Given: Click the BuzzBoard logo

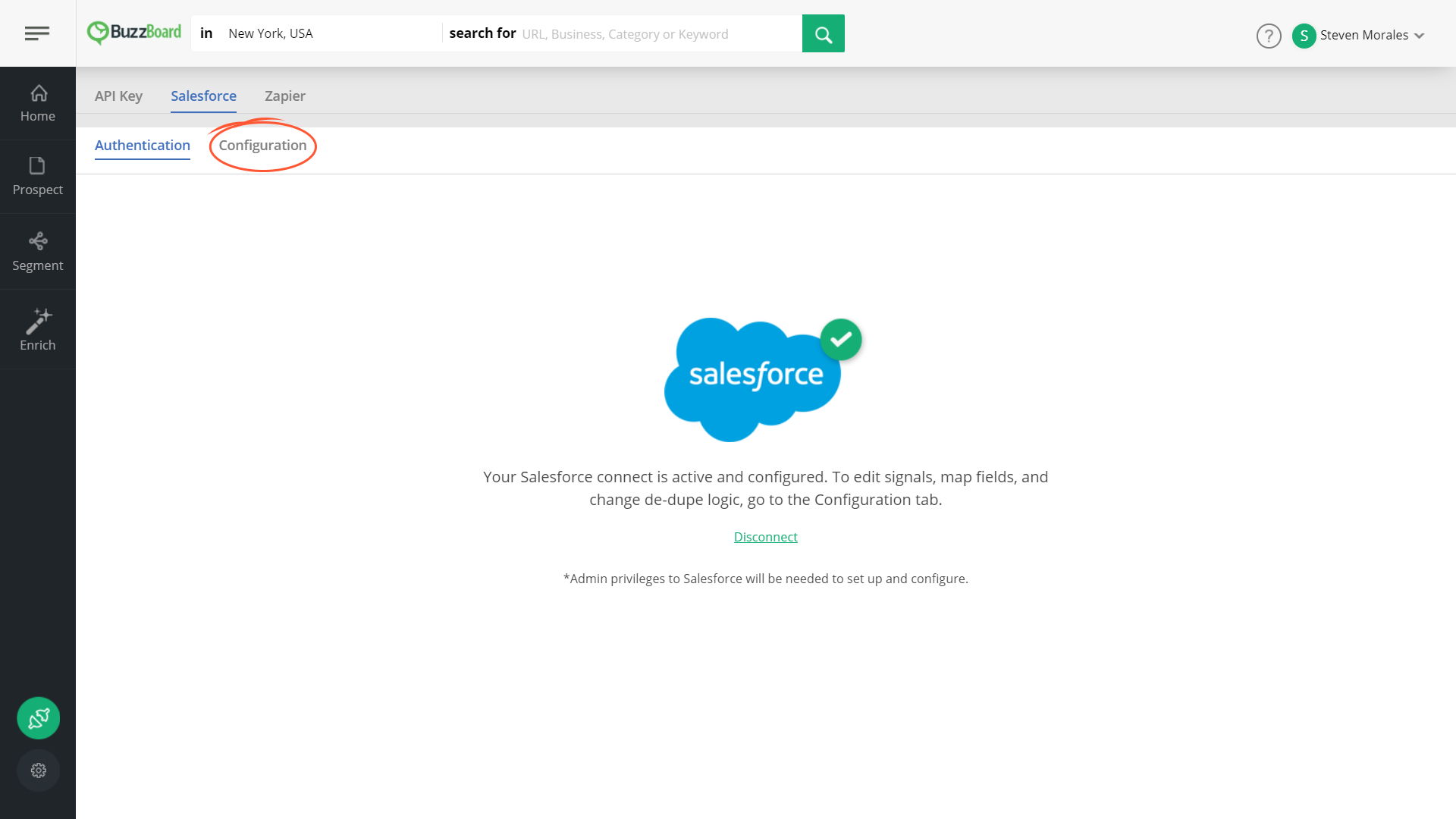Looking at the screenshot, I should pyautogui.click(x=134, y=33).
